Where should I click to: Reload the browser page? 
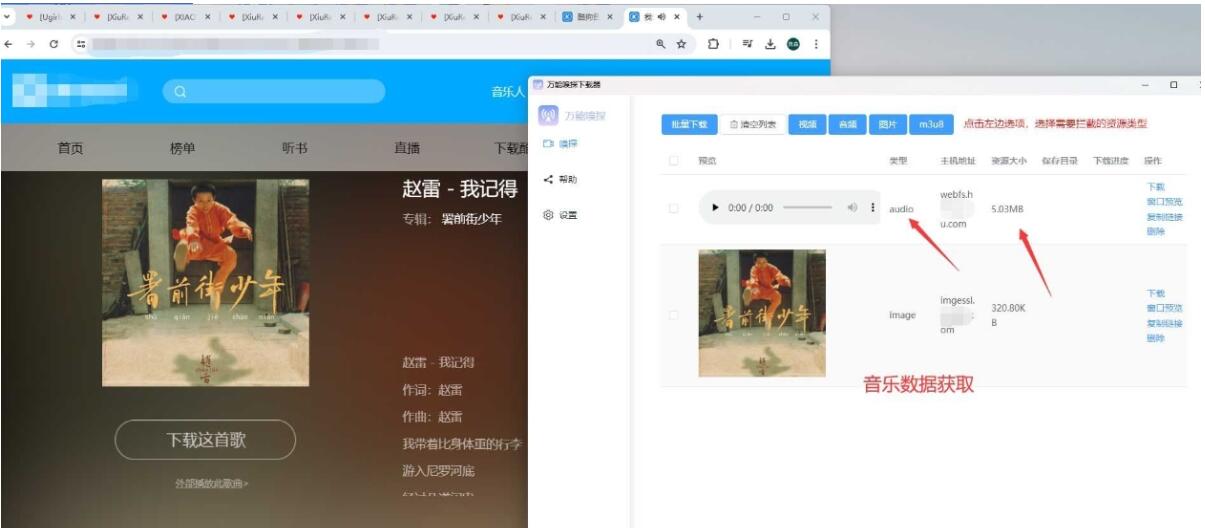coord(54,44)
